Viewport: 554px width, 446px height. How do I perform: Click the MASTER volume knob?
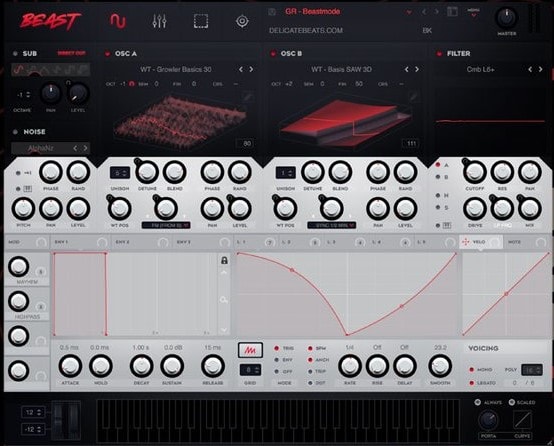pyautogui.click(x=506, y=18)
